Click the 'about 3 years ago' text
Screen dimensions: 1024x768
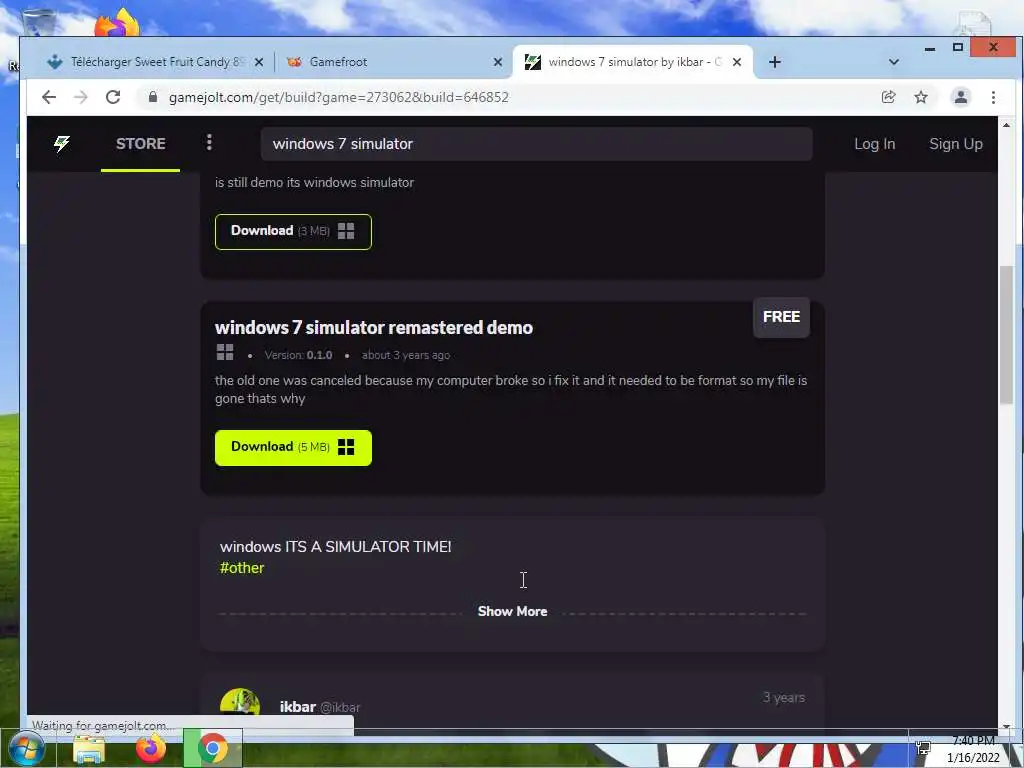406,355
